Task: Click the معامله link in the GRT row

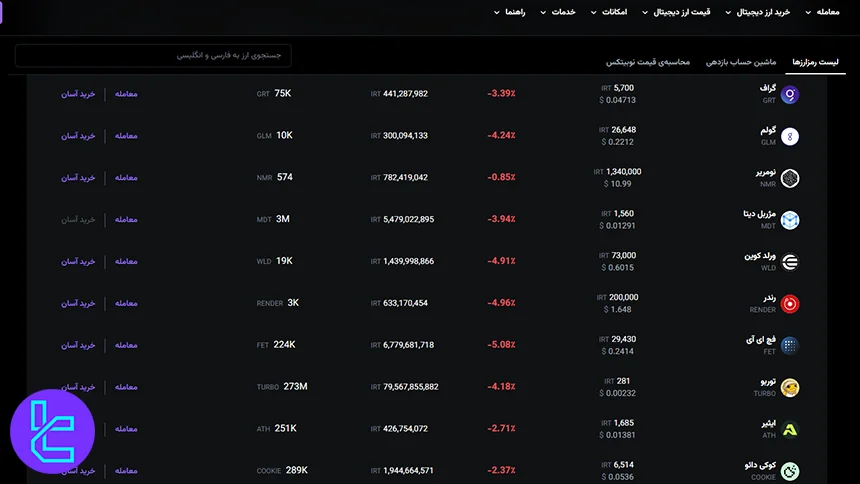Action: point(126,94)
